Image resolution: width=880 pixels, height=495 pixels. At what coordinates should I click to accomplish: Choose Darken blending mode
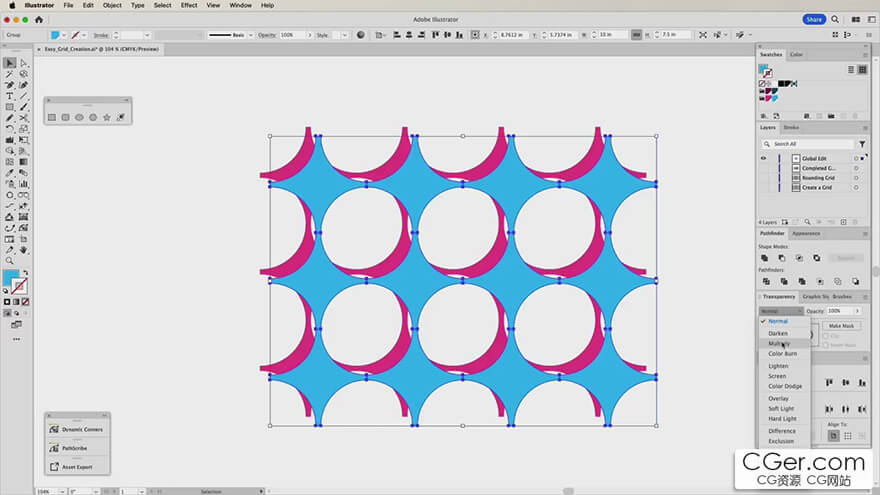point(778,333)
